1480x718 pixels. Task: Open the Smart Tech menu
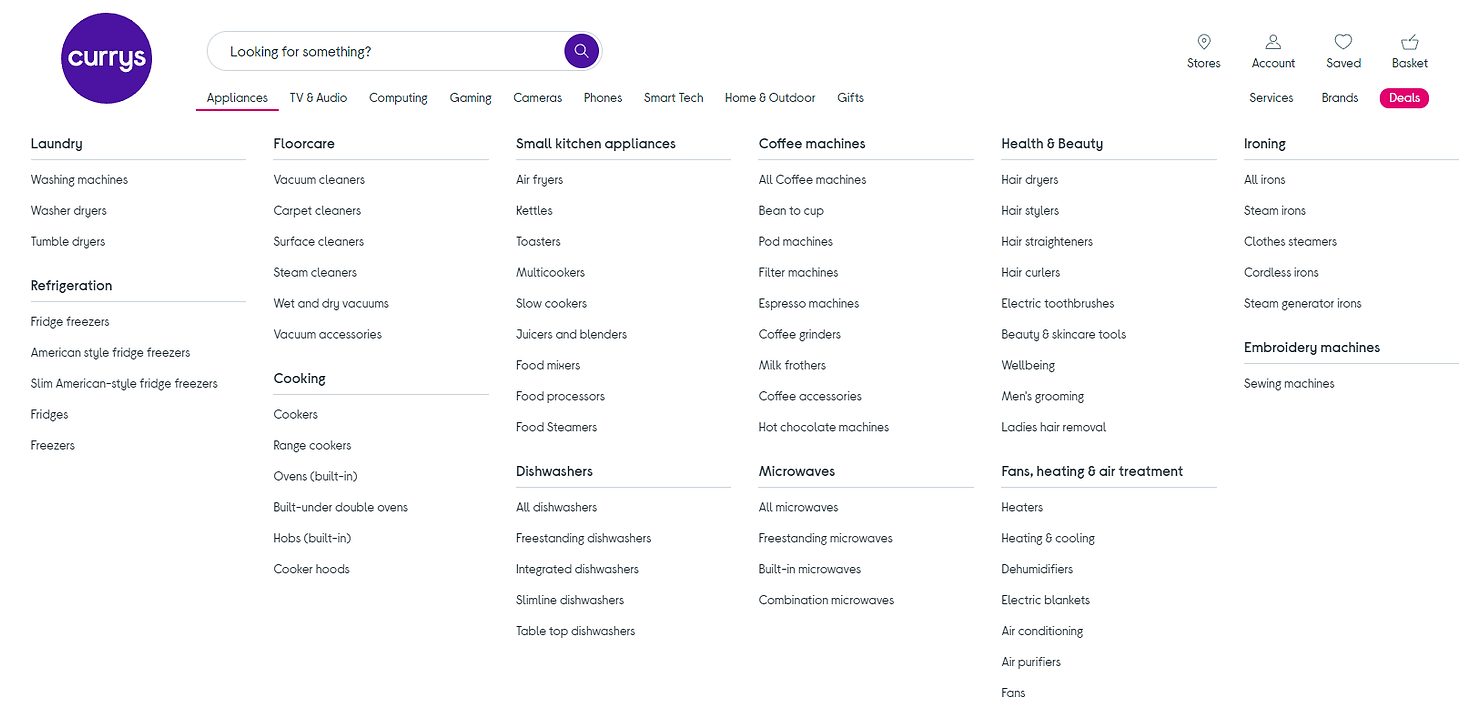click(x=673, y=98)
